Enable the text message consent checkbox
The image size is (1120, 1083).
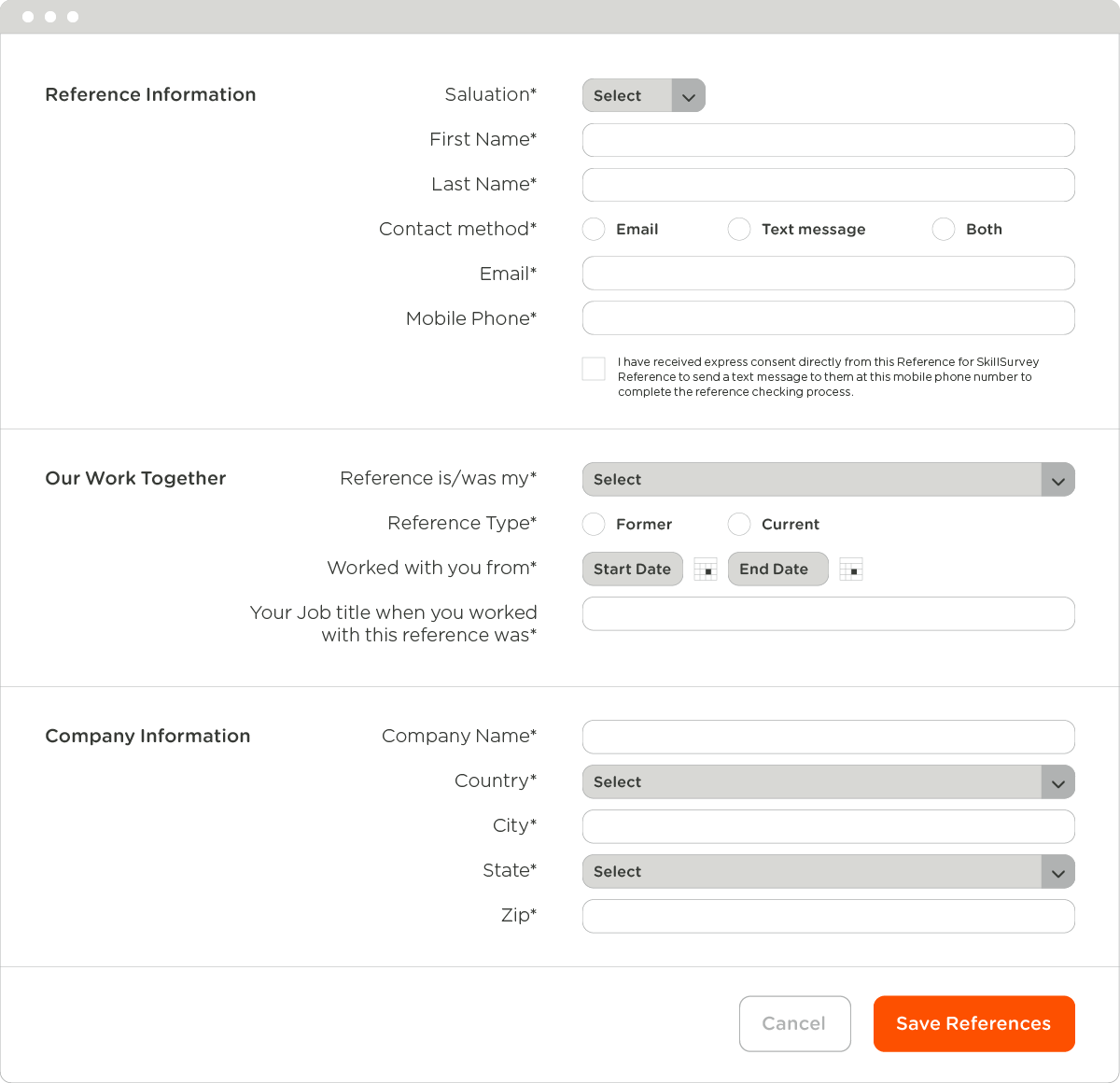click(x=594, y=368)
